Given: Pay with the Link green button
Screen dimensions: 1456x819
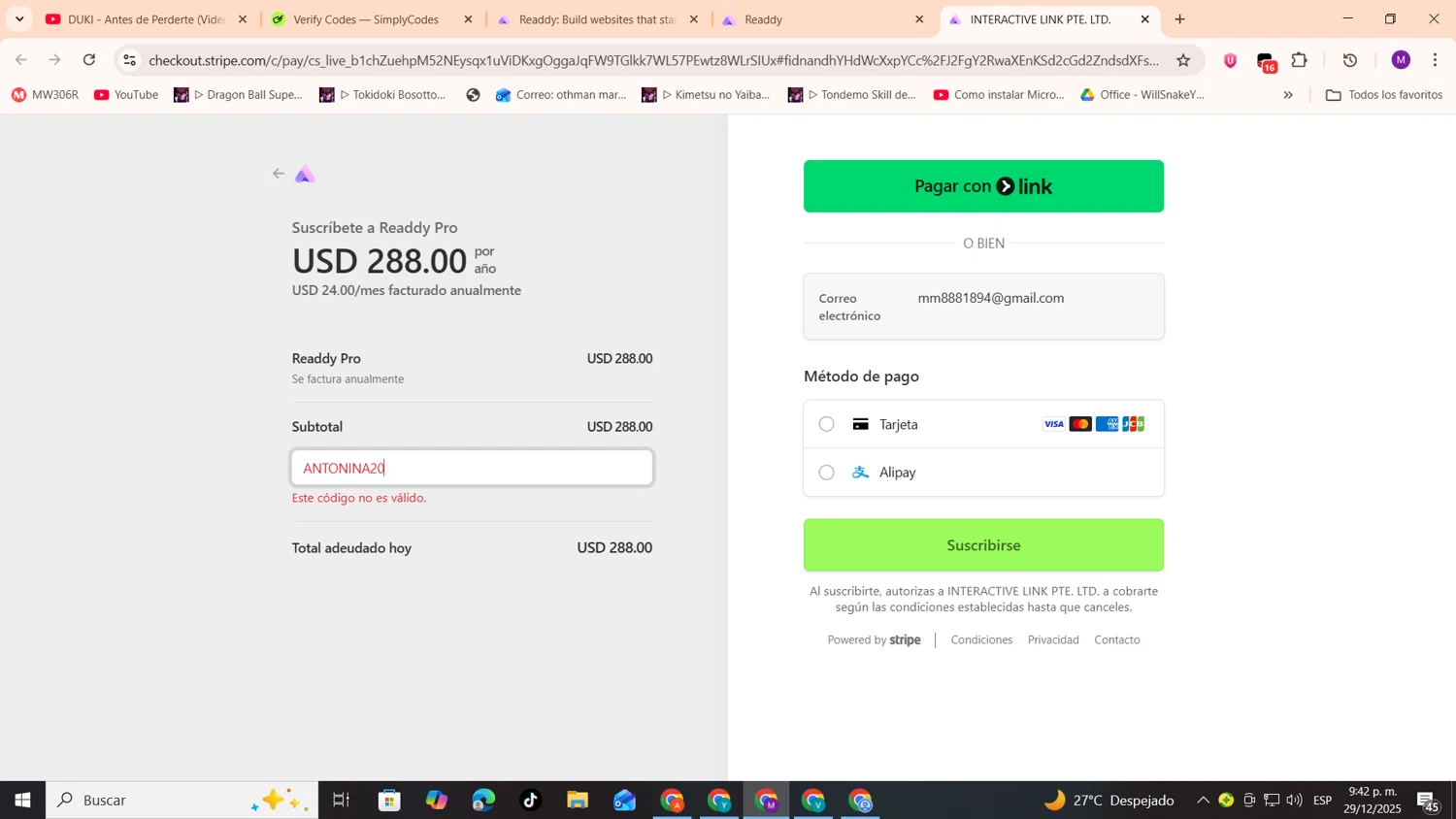Looking at the screenshot, I should pyautogui.click(x=983, y=186).
